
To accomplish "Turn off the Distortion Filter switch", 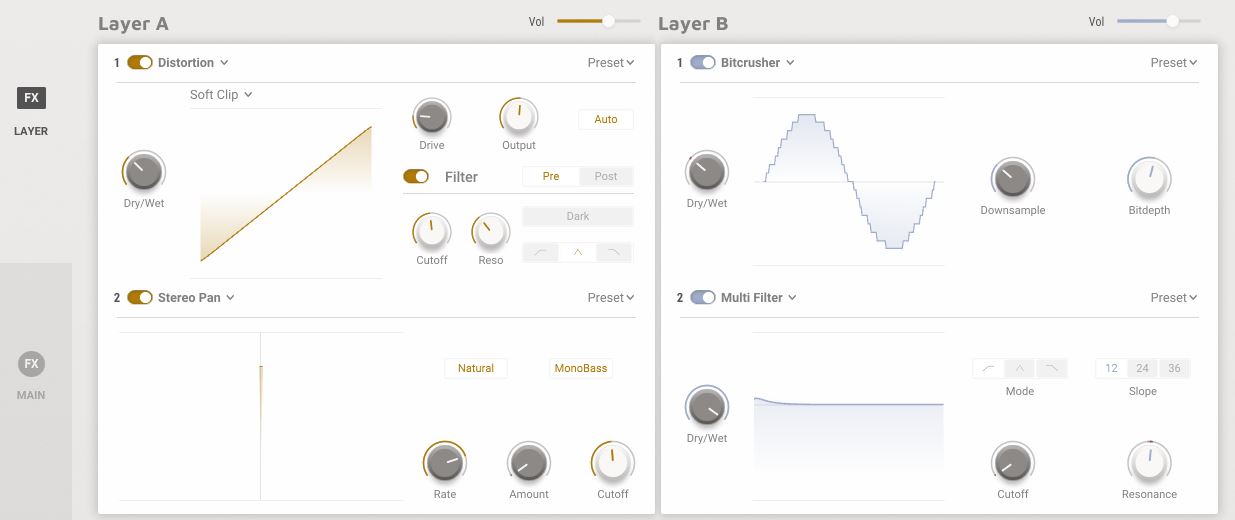I will tap(416, 177).
